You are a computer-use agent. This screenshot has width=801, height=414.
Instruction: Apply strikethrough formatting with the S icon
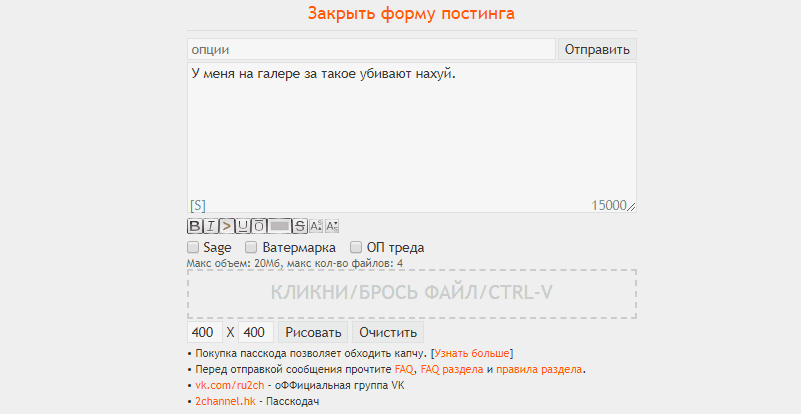pos(300,226)
